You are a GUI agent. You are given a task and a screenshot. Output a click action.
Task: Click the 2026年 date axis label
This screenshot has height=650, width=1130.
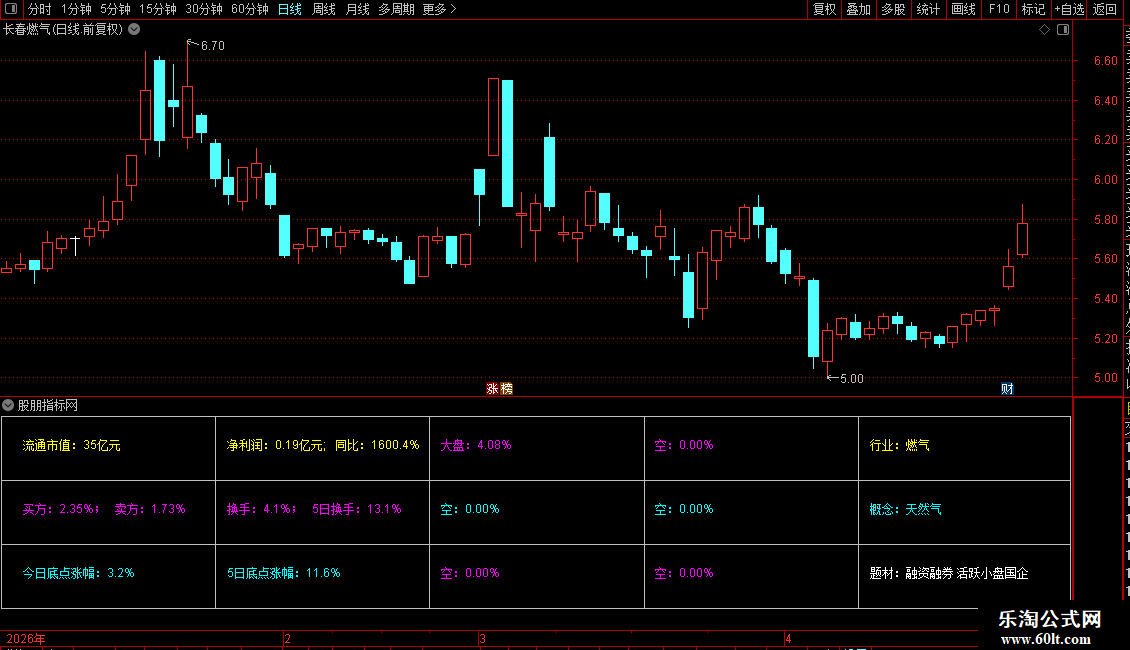[x=26, y=638]
